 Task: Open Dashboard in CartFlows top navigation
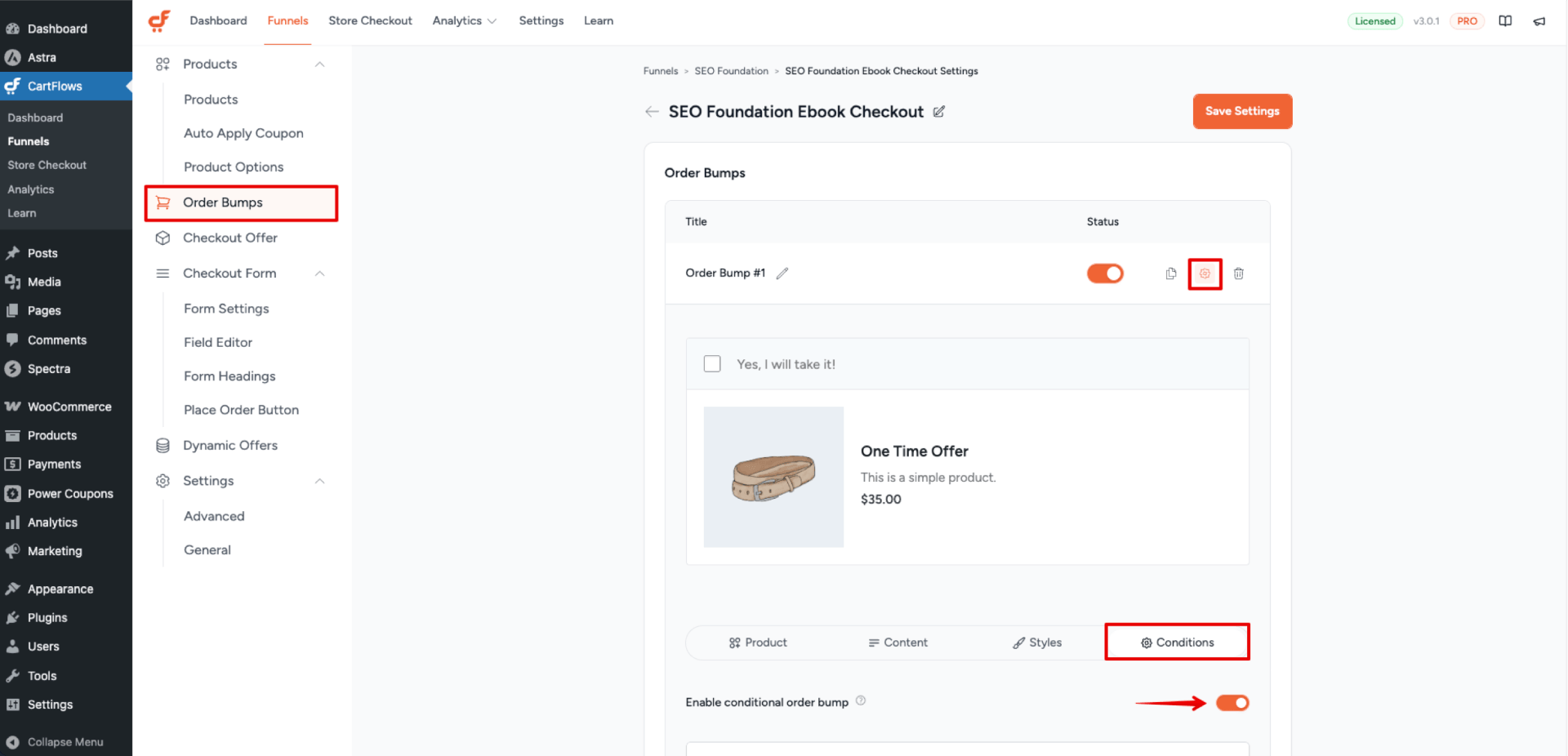point(218,20)
